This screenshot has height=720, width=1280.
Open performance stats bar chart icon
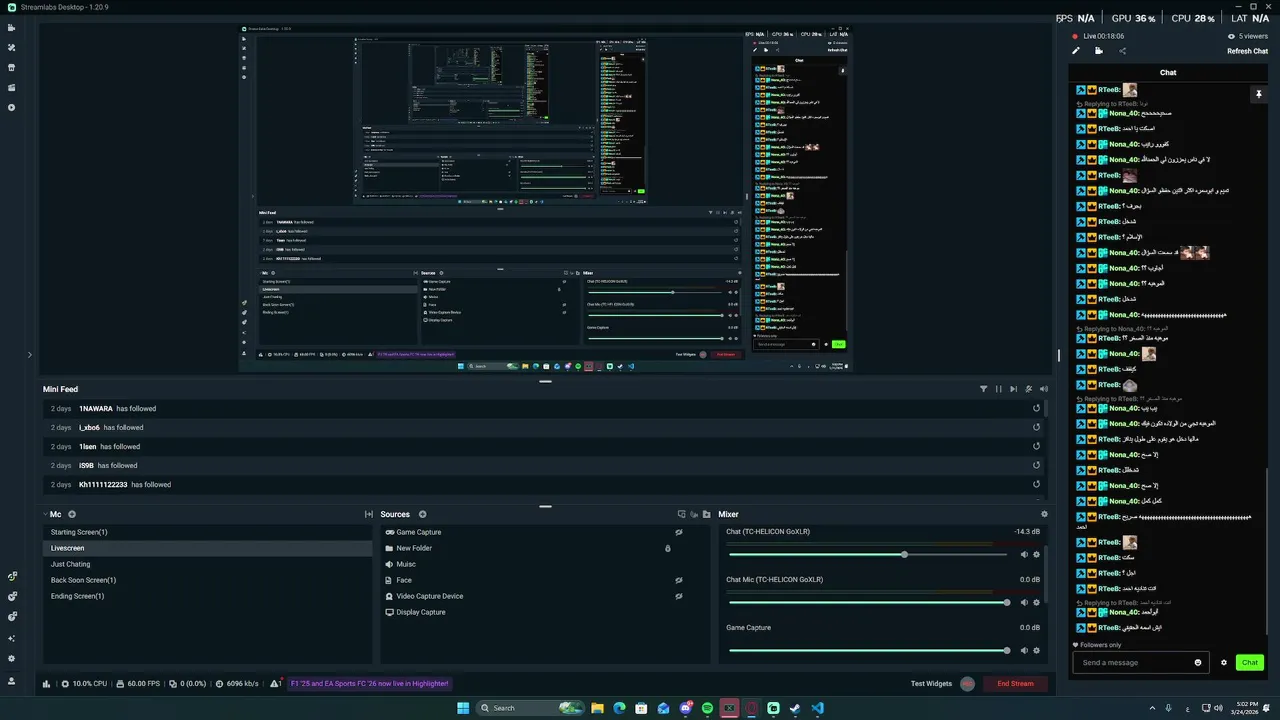[x=47, y=684]
